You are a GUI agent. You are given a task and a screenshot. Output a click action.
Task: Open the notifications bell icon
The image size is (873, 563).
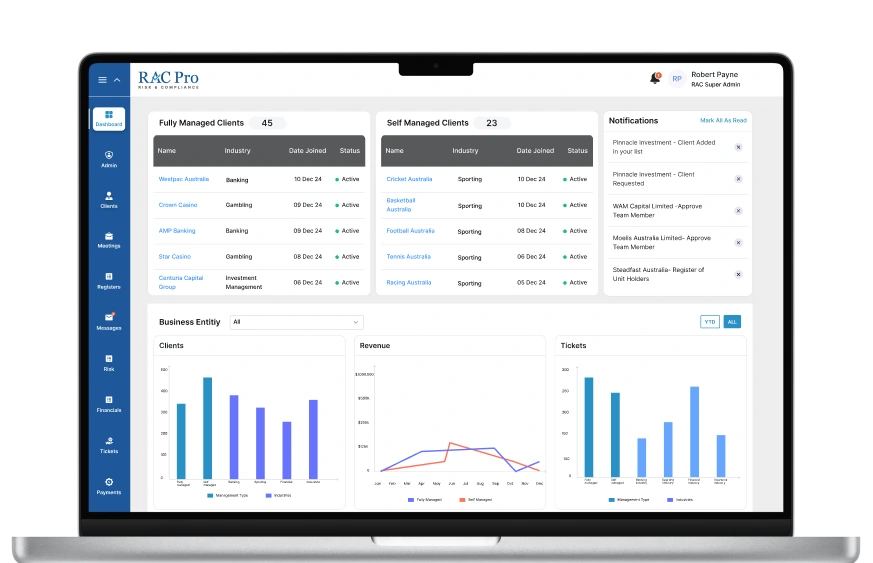pyautogui.click(x=655, y=79)
